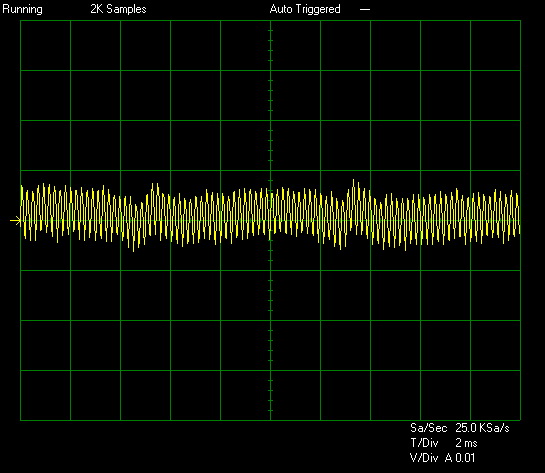Click the waveform end at the grid's right edge
This screenshot has width=545, height=473.
click(x=519, y=214)
